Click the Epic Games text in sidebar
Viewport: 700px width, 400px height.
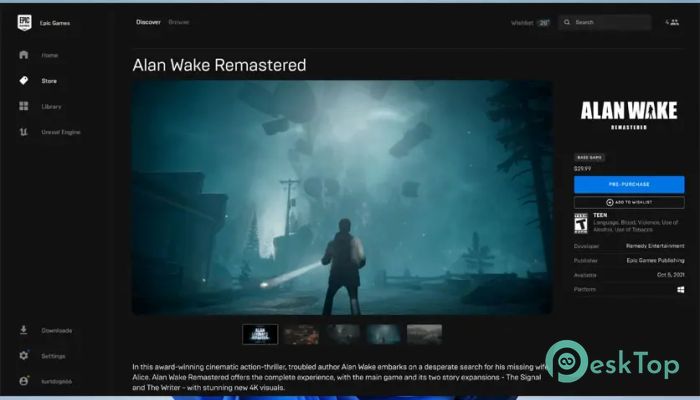(55, 23)
